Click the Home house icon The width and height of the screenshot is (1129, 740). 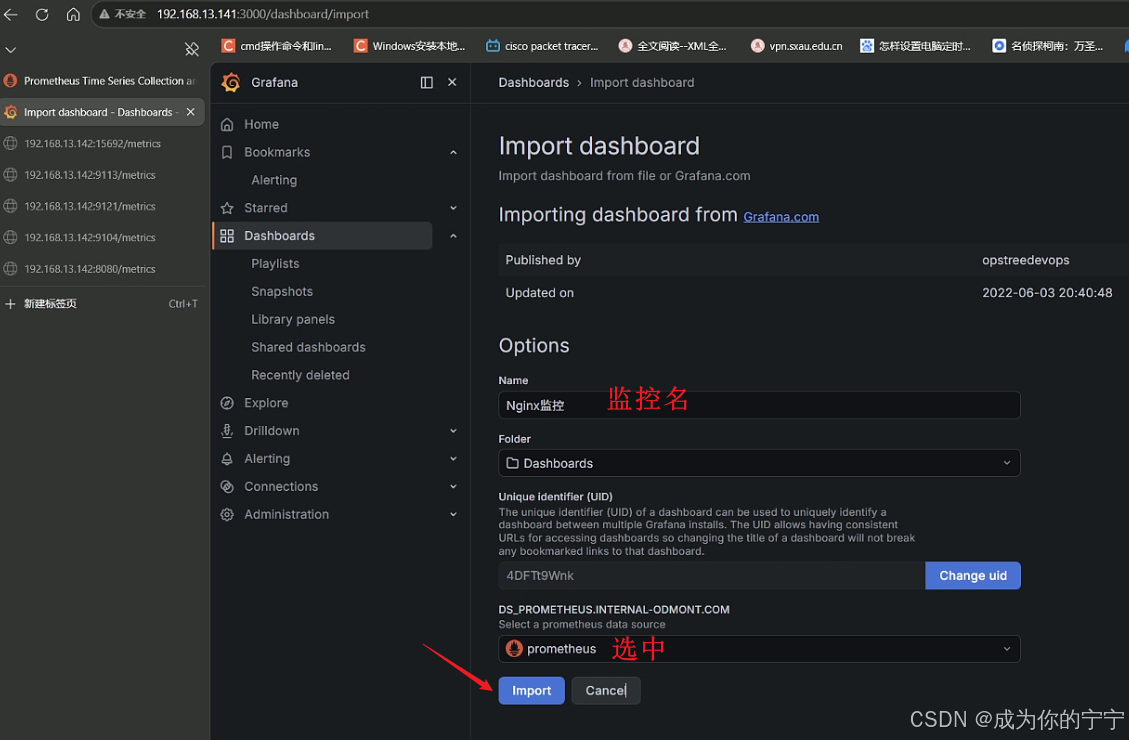[227, 125]
